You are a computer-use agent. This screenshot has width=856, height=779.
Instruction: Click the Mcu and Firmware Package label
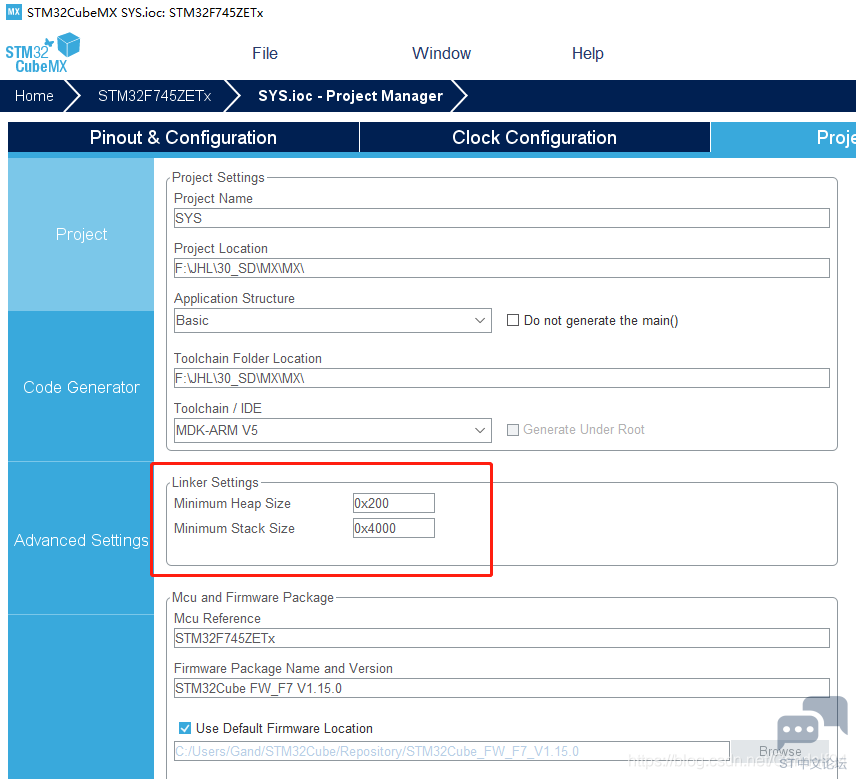pos(253,598)
